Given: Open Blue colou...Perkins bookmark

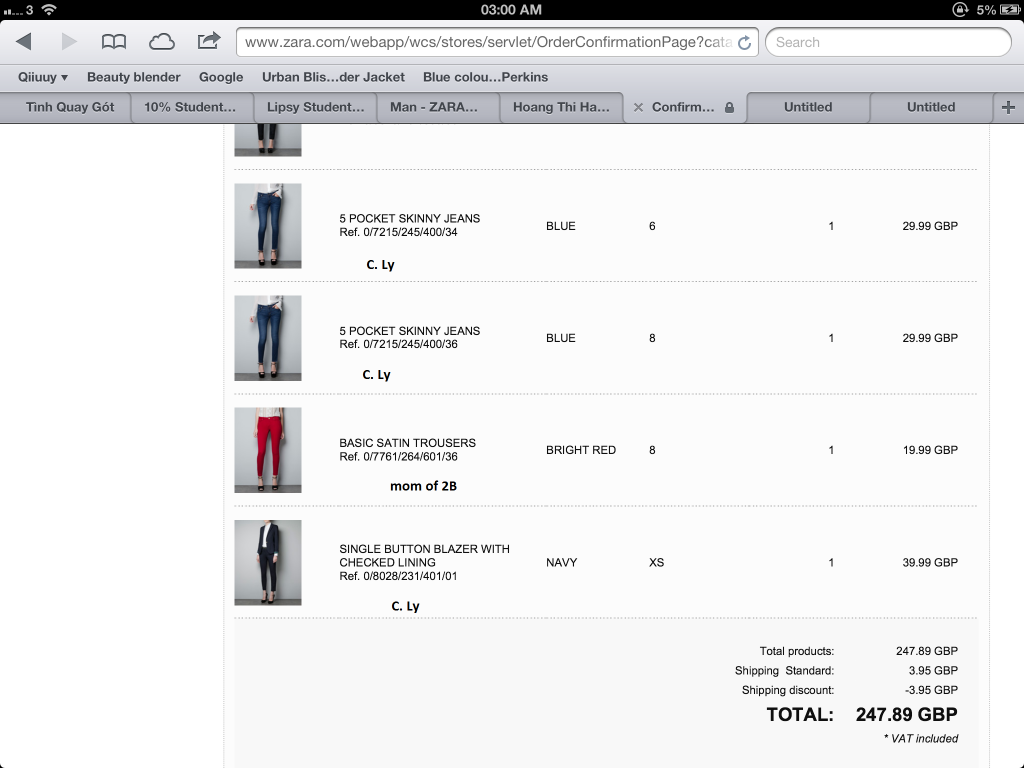Looking at the screenshot, I should [485, 77].
